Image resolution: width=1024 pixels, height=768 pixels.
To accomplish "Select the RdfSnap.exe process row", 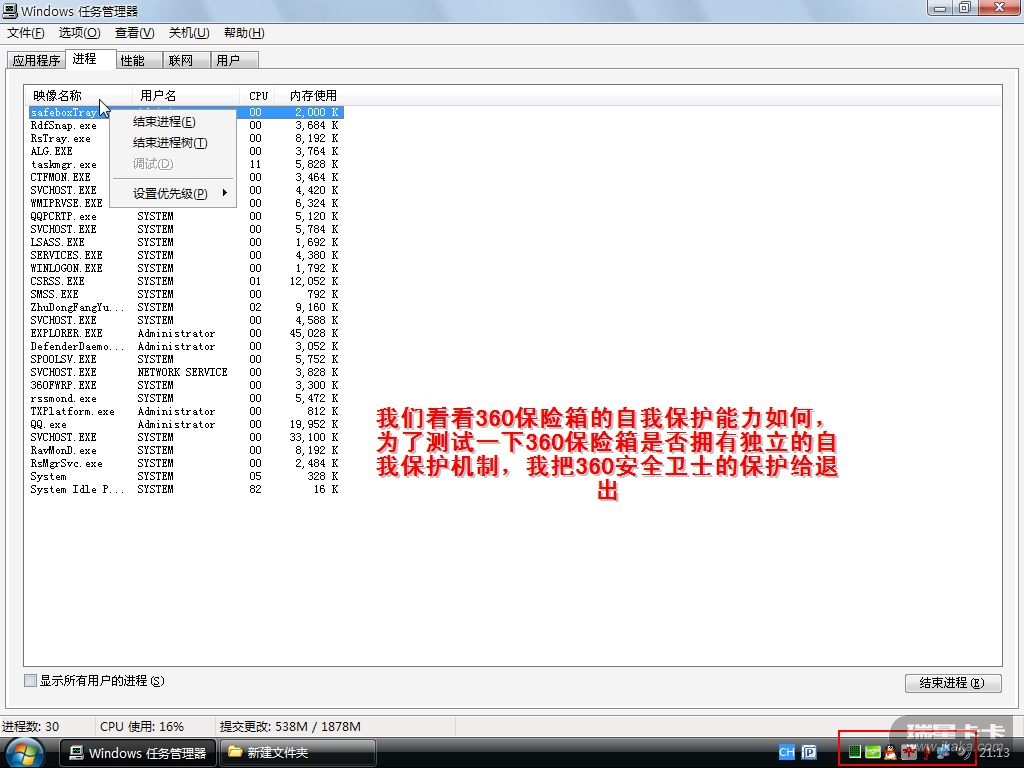I will click(185, 125).
